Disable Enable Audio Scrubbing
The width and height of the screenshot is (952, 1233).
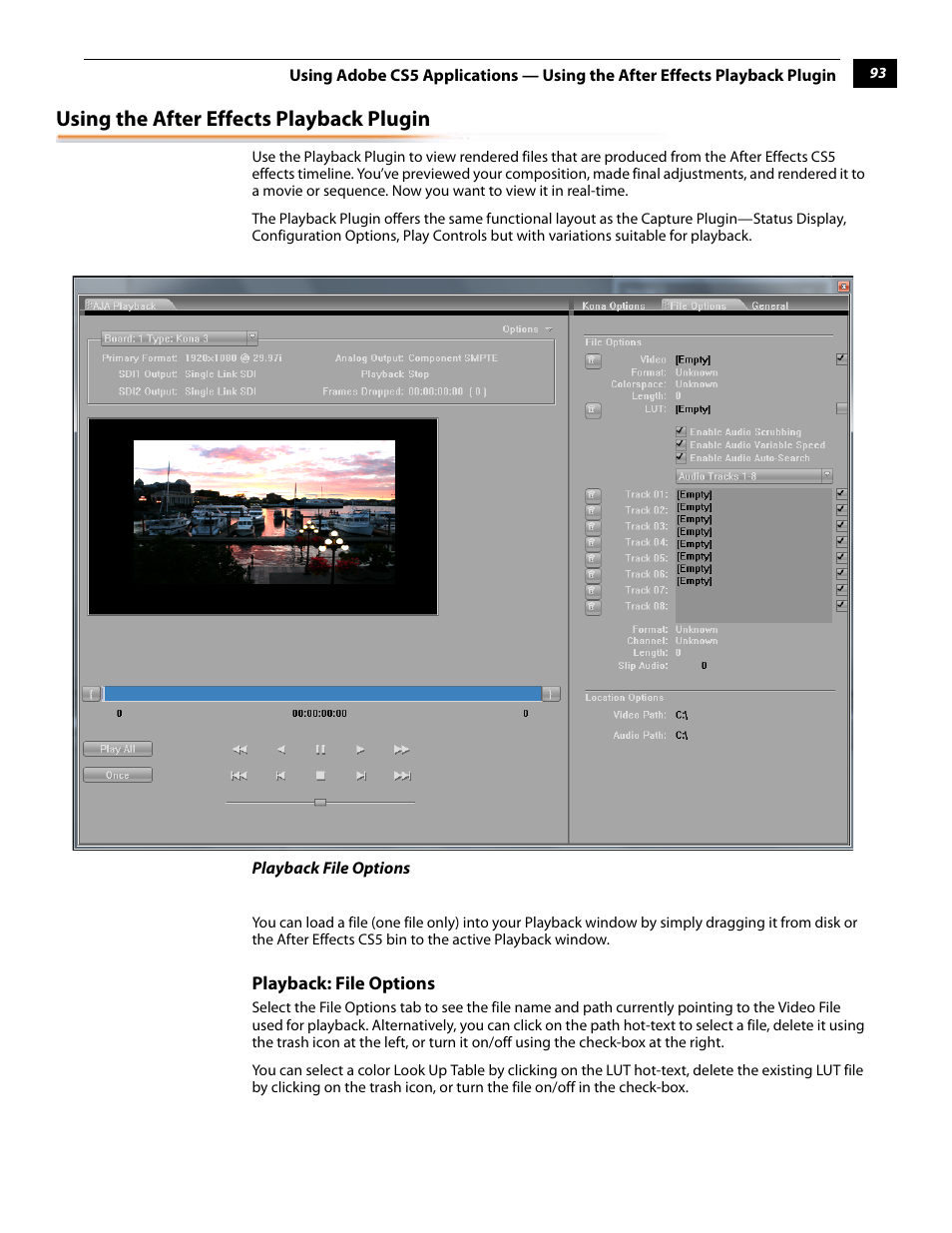680,431
